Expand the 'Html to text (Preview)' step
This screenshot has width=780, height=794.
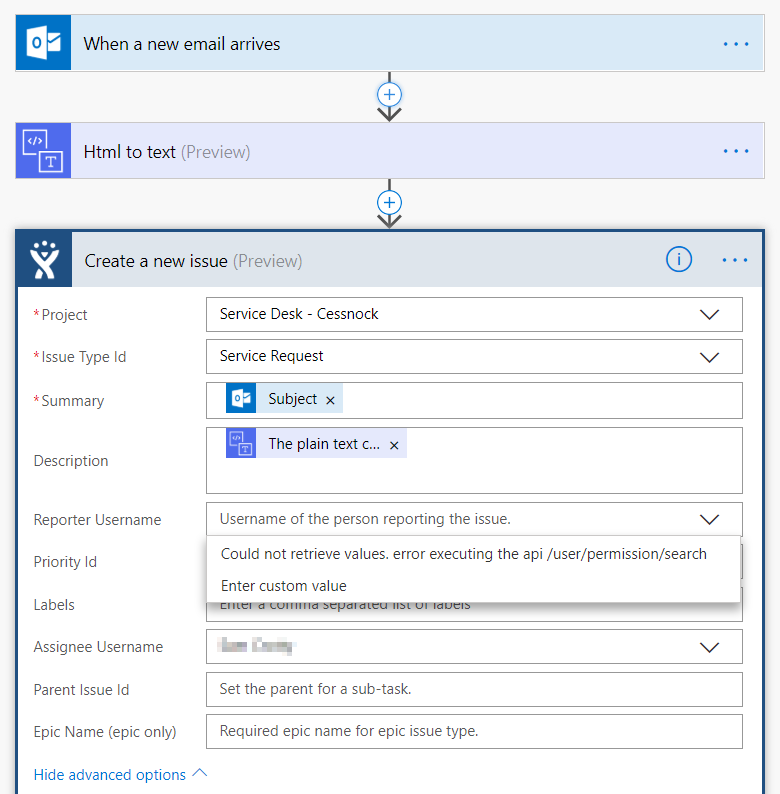pos(389,150)
